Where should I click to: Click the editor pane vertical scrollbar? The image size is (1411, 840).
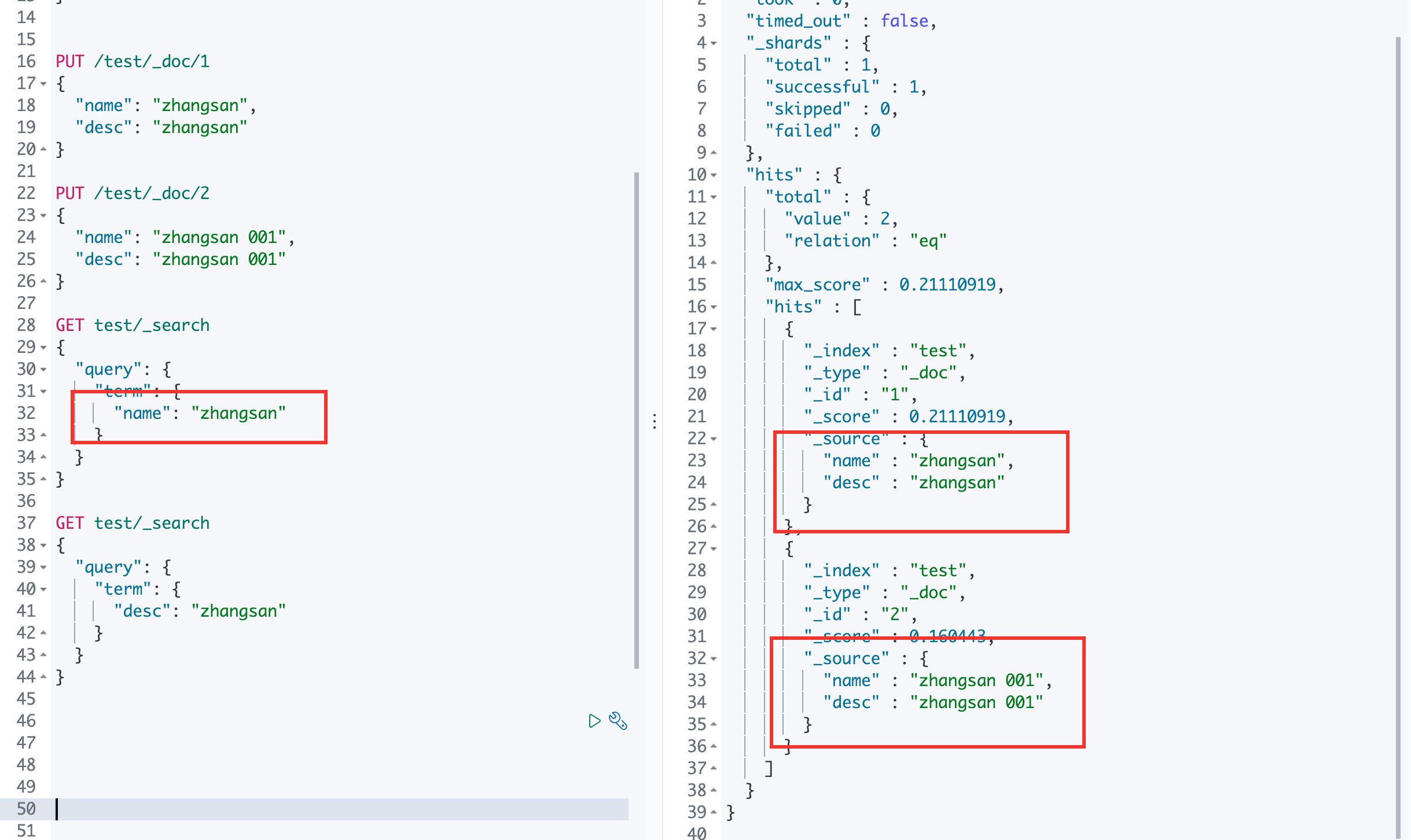(637, 420)
